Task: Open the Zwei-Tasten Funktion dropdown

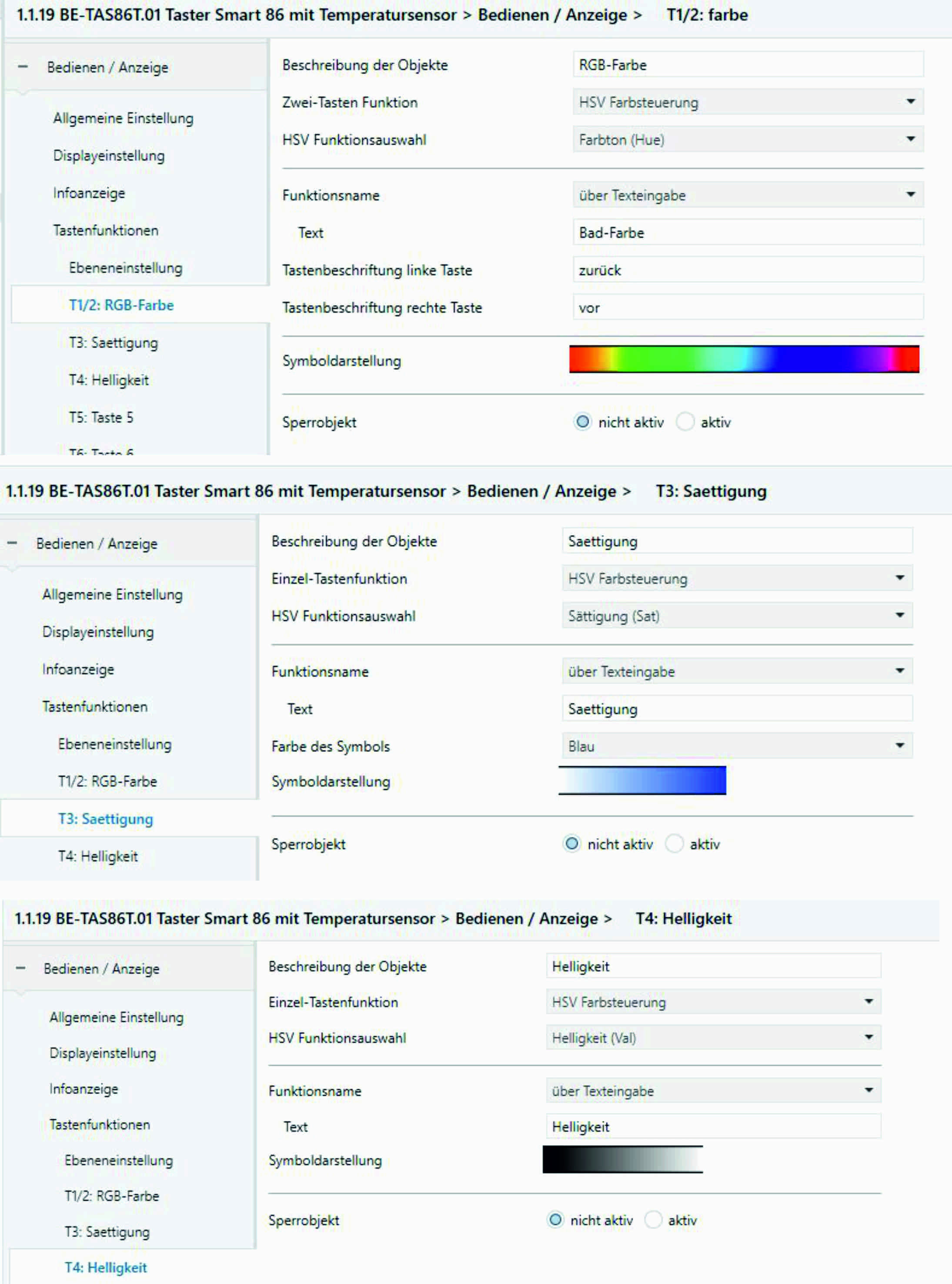Action: (748, 102)
